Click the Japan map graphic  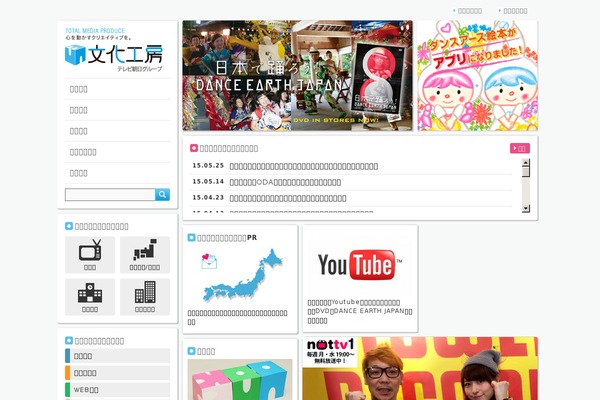tap(242, 275)
